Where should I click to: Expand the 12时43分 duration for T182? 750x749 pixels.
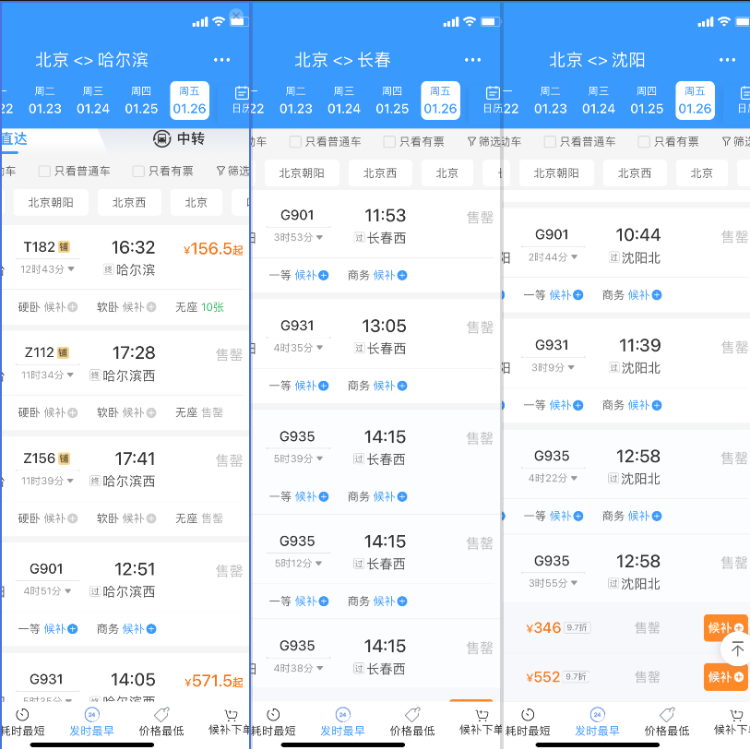(x=46, y=269)
